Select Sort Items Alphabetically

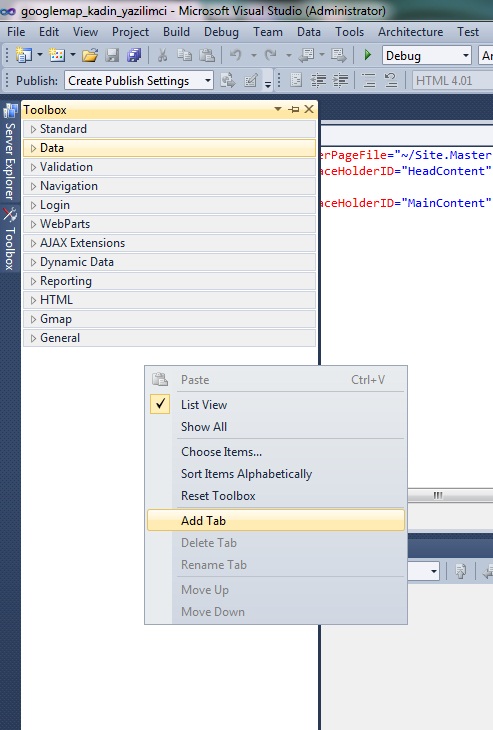click(276, 474)
